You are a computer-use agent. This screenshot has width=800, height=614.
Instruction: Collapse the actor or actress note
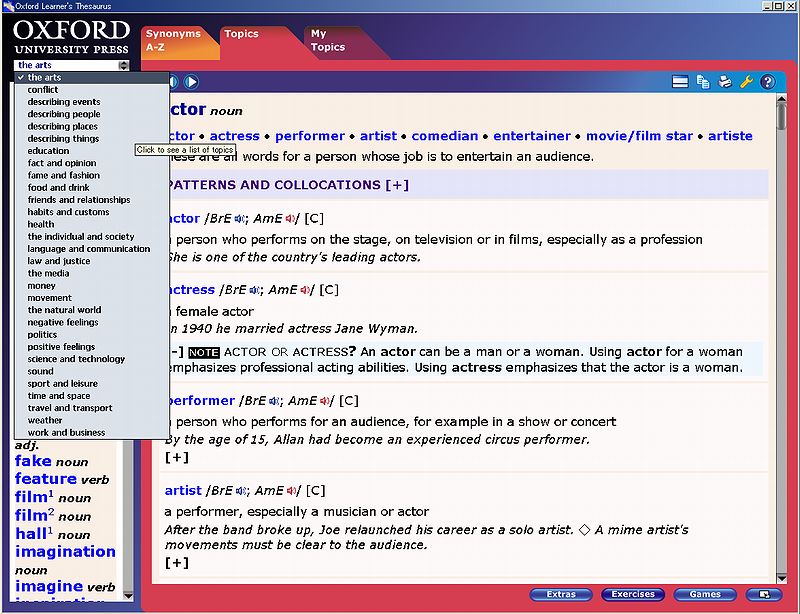pos(175,352)
